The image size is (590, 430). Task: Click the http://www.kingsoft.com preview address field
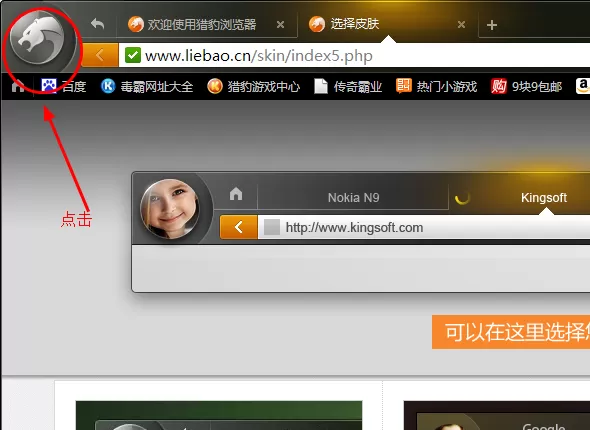424,228
